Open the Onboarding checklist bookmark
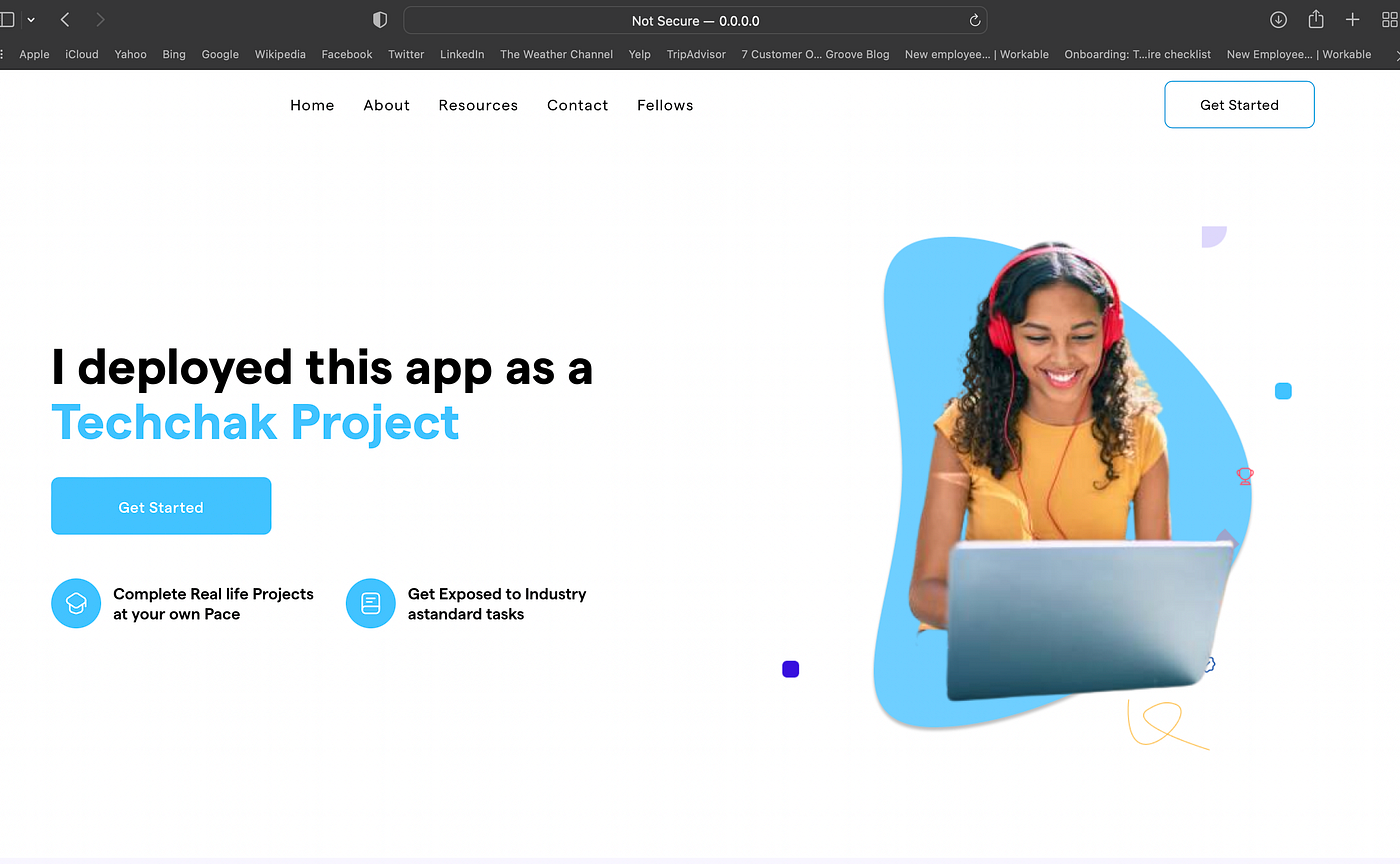The width and height of the screenshot is (1400, 864). (x=1137, y=54)
